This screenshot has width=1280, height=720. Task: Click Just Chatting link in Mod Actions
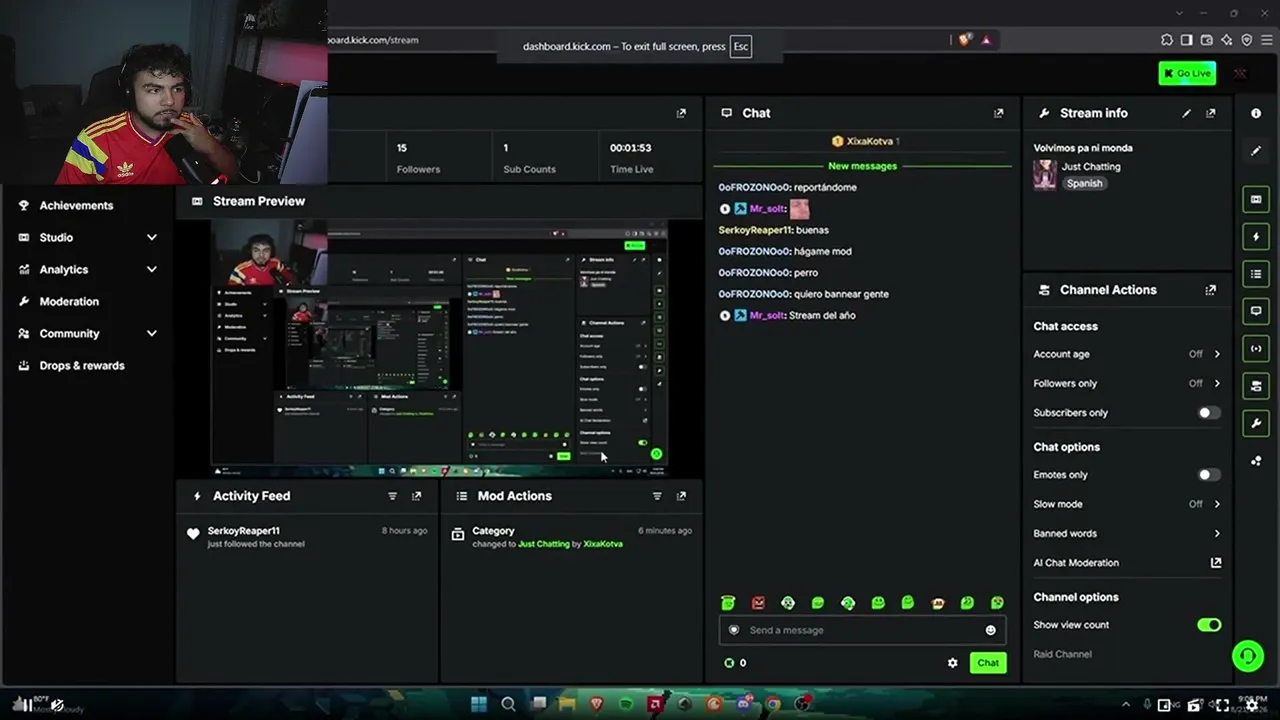tap(544, 544)
